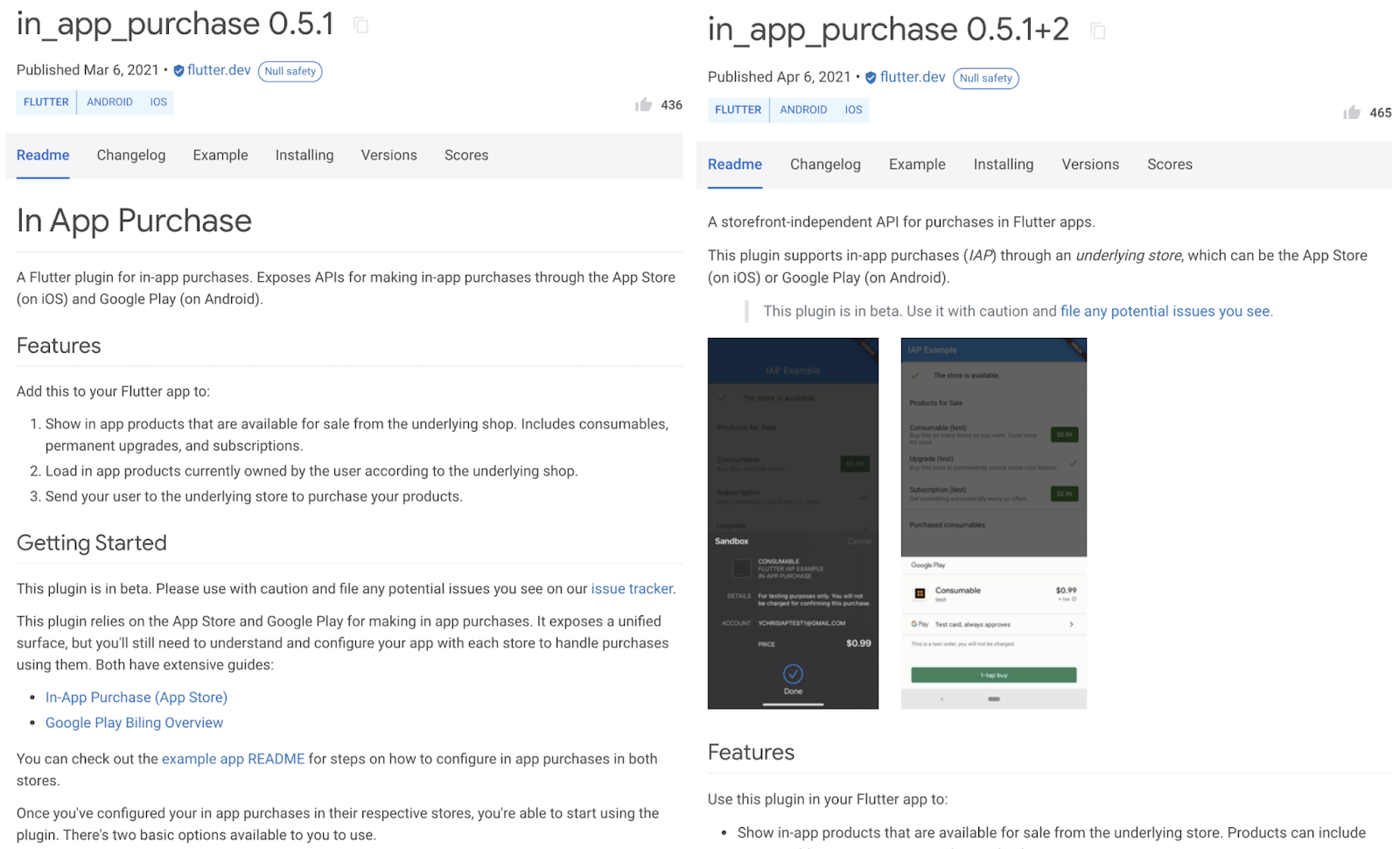Click the verified publisher checkmark on the 0.5.1+2 page
The width and height of the screenshot is (1400, 849).
[x=871, y=77]
